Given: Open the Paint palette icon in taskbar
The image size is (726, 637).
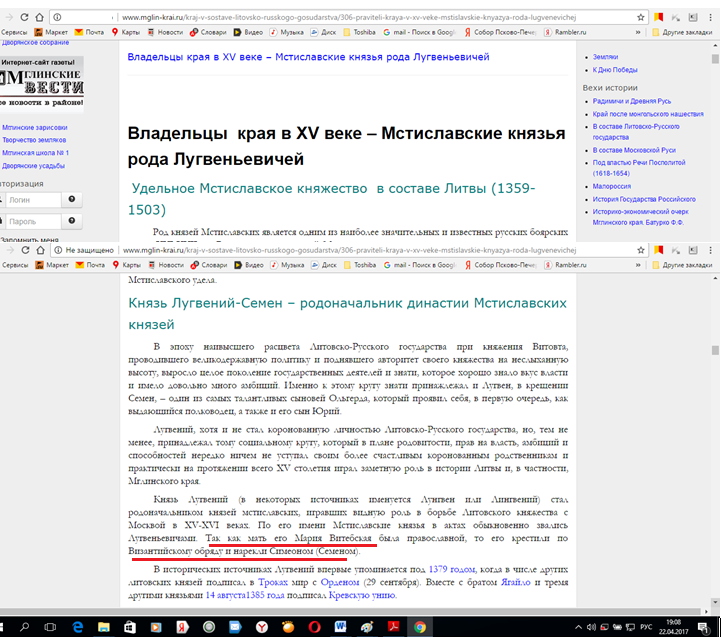Looking at the screenshot, I should click(367, 627).
